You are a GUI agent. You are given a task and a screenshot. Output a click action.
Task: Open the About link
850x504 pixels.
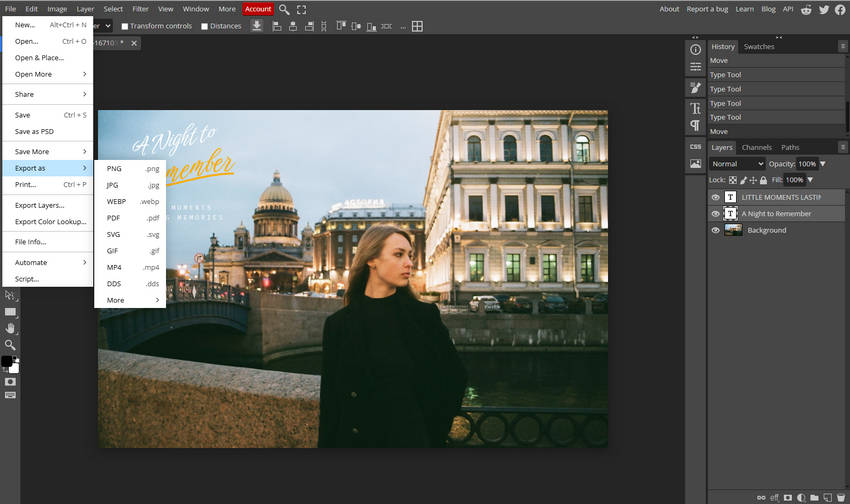pos(669,9)
